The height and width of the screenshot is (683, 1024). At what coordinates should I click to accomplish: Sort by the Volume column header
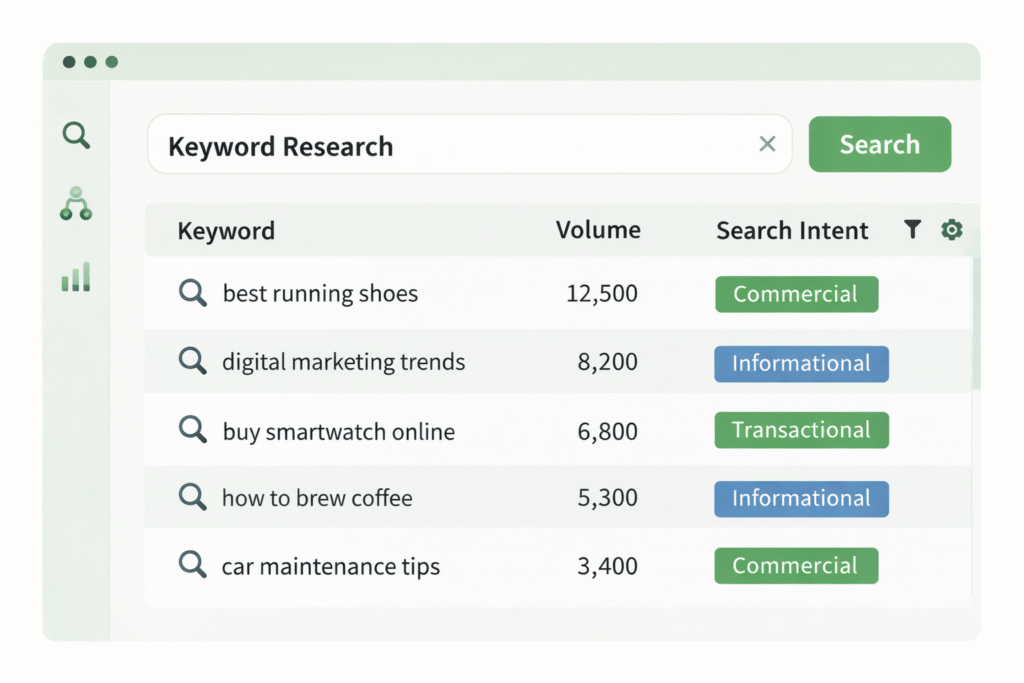point(597,230)
